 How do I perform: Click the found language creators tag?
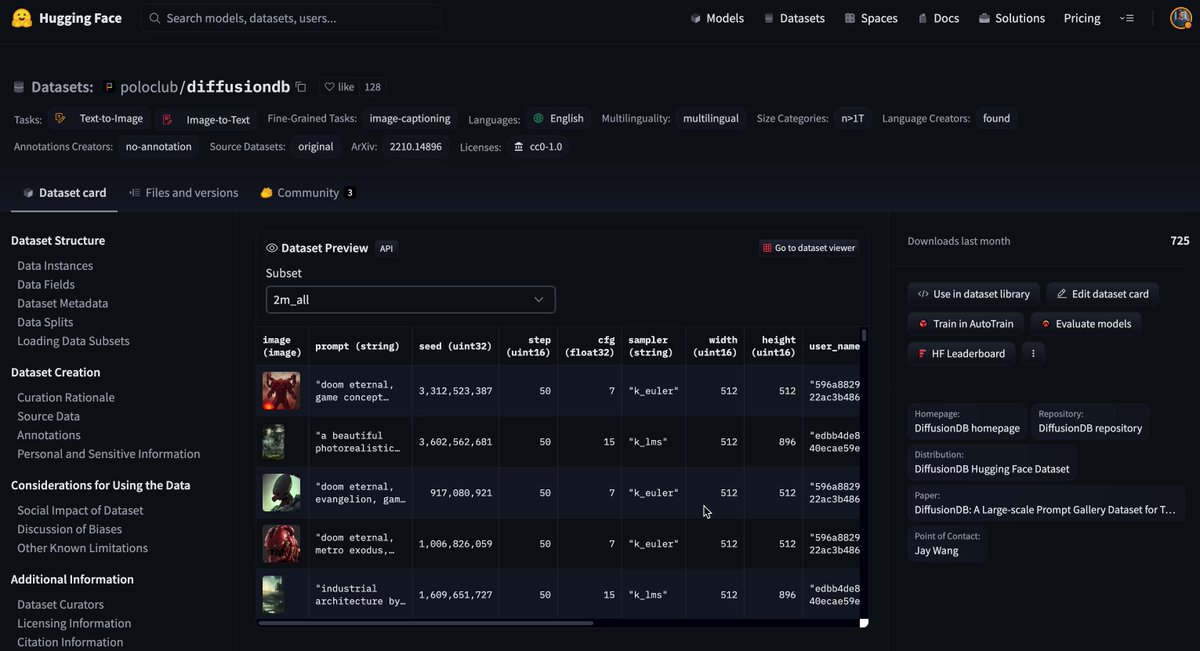997,118
